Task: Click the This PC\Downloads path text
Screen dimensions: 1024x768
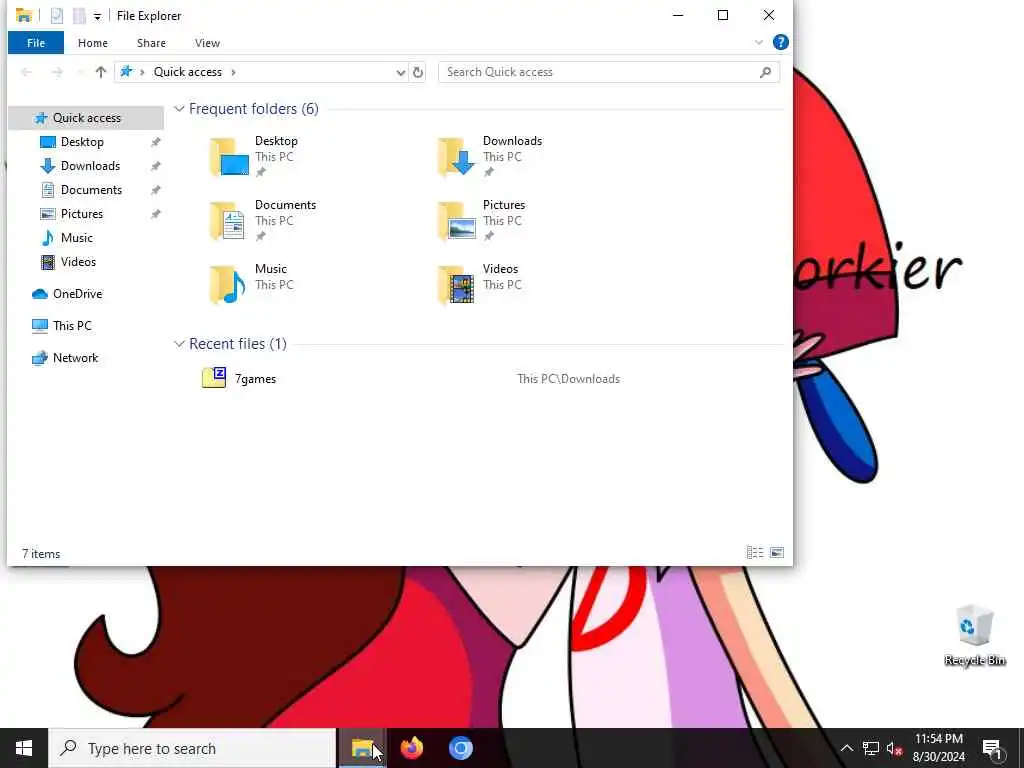Action: [568, 379]
